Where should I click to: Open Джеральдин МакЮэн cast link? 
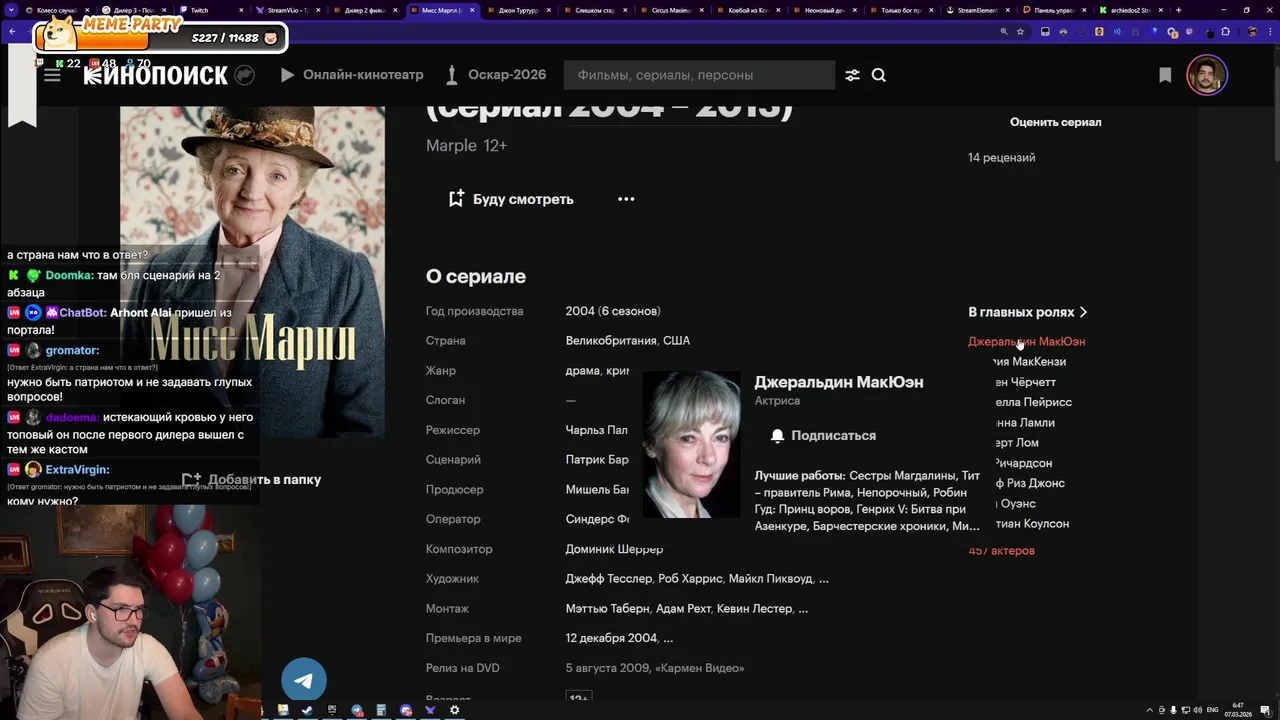pyautogui.click(x=1026, y=342)
